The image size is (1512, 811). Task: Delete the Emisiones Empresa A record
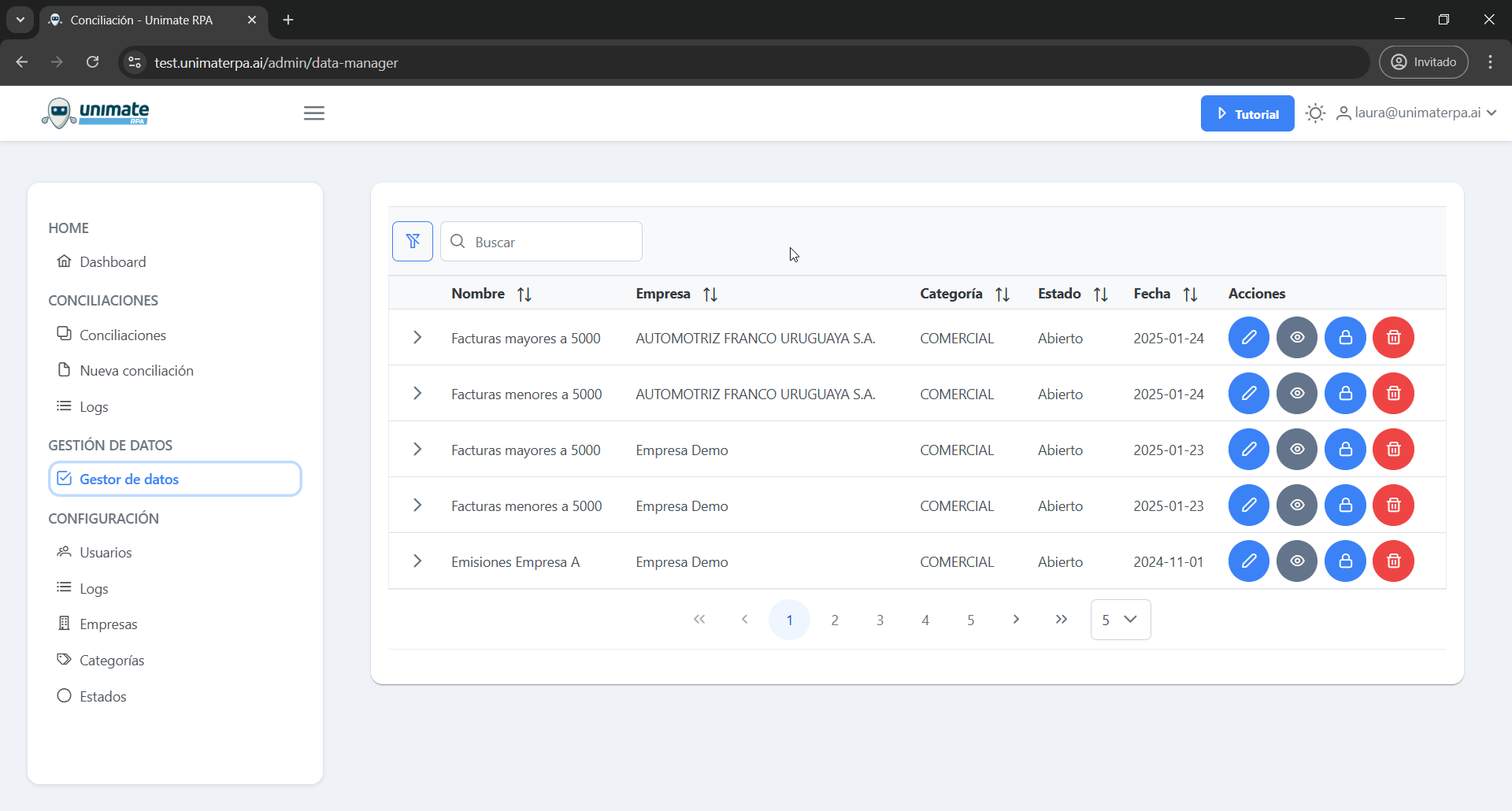[1393, 561]
